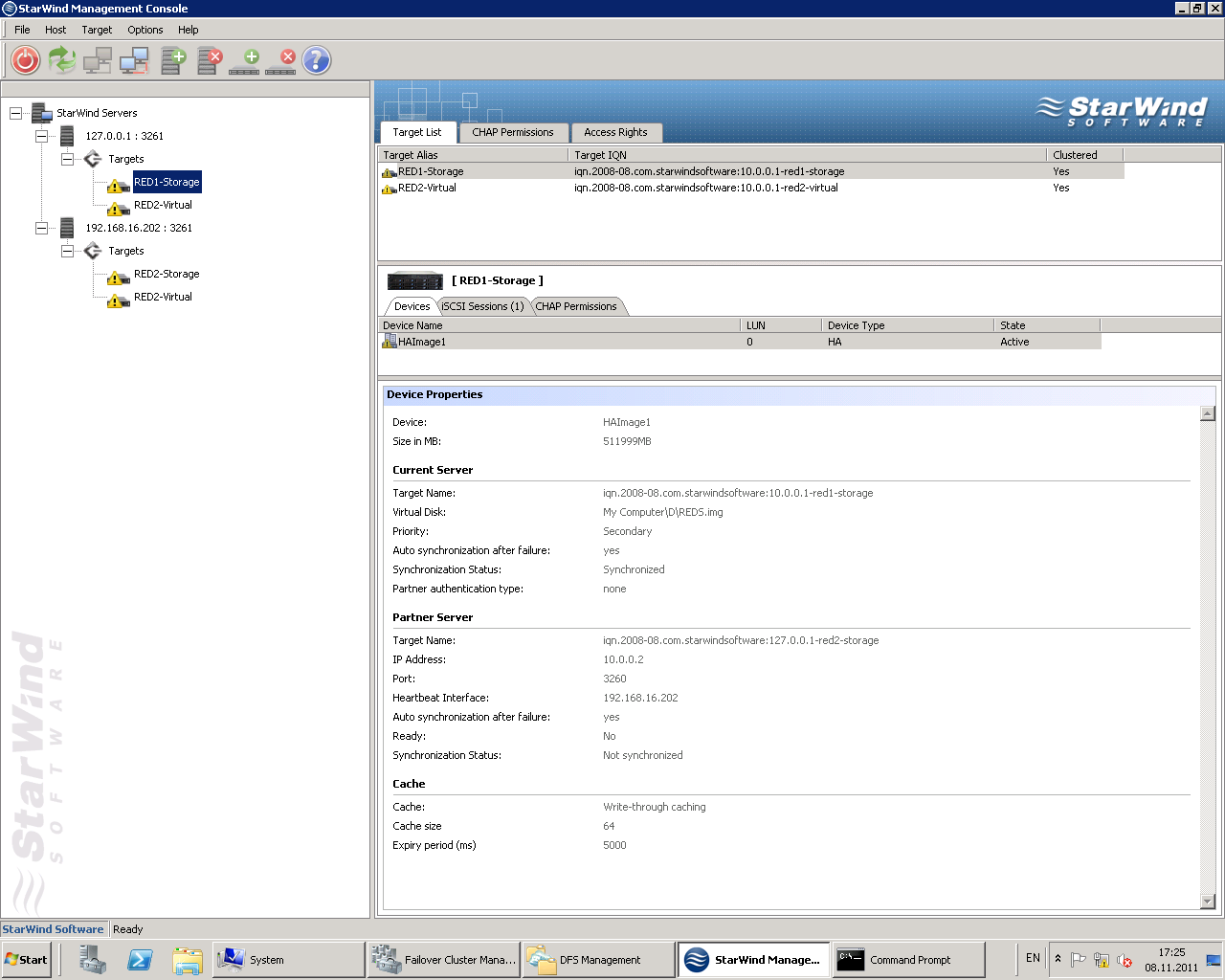Viewport: 1225px width, 980px height.
Task: Collapse the 127.0.0.1 : 3261 server node
Action: 41,136
